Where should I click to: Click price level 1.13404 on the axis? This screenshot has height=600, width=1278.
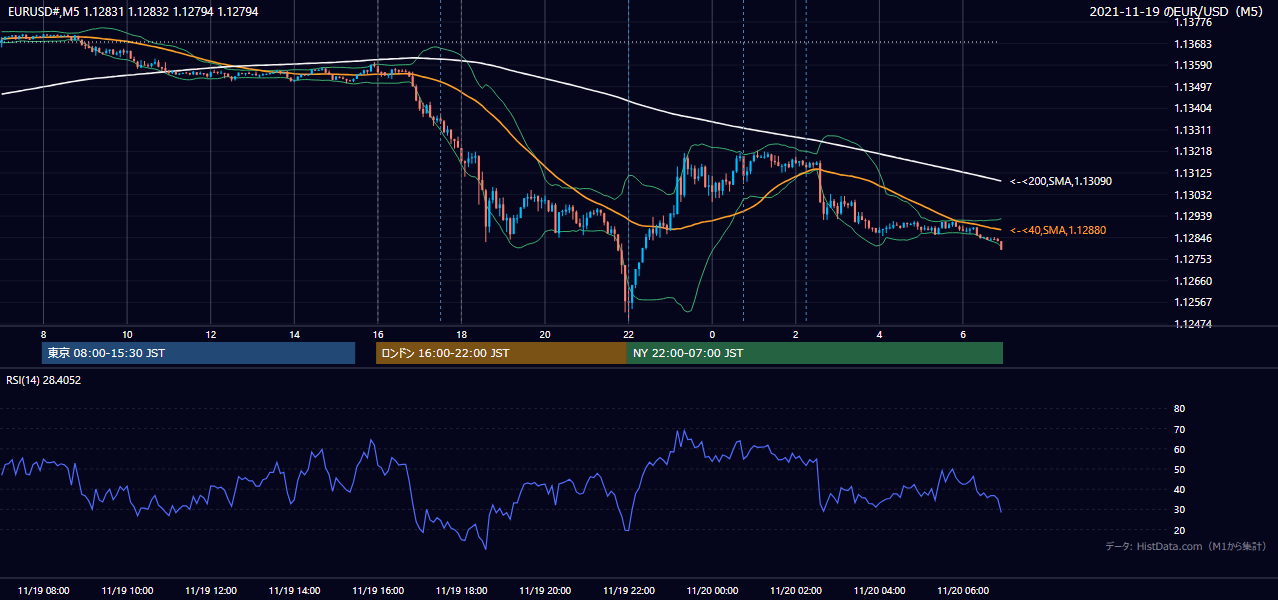tap(1192, 108)
